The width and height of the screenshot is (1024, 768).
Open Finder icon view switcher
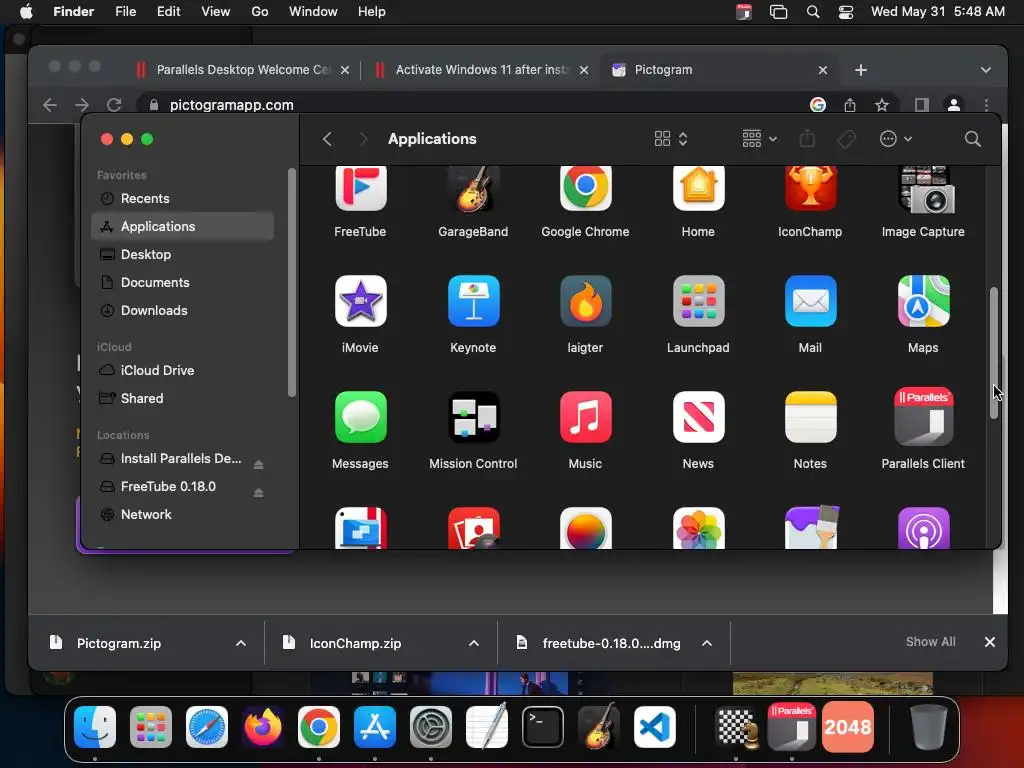pos(671,139)
